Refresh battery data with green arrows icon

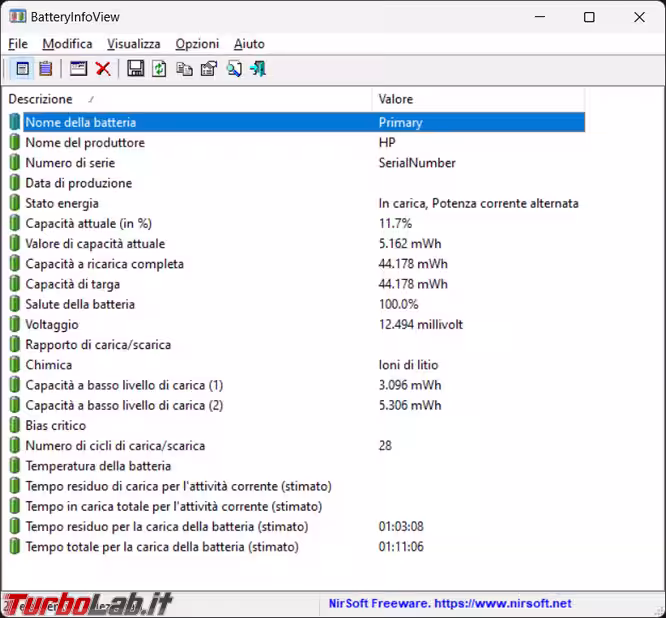(x=159, y=69)
